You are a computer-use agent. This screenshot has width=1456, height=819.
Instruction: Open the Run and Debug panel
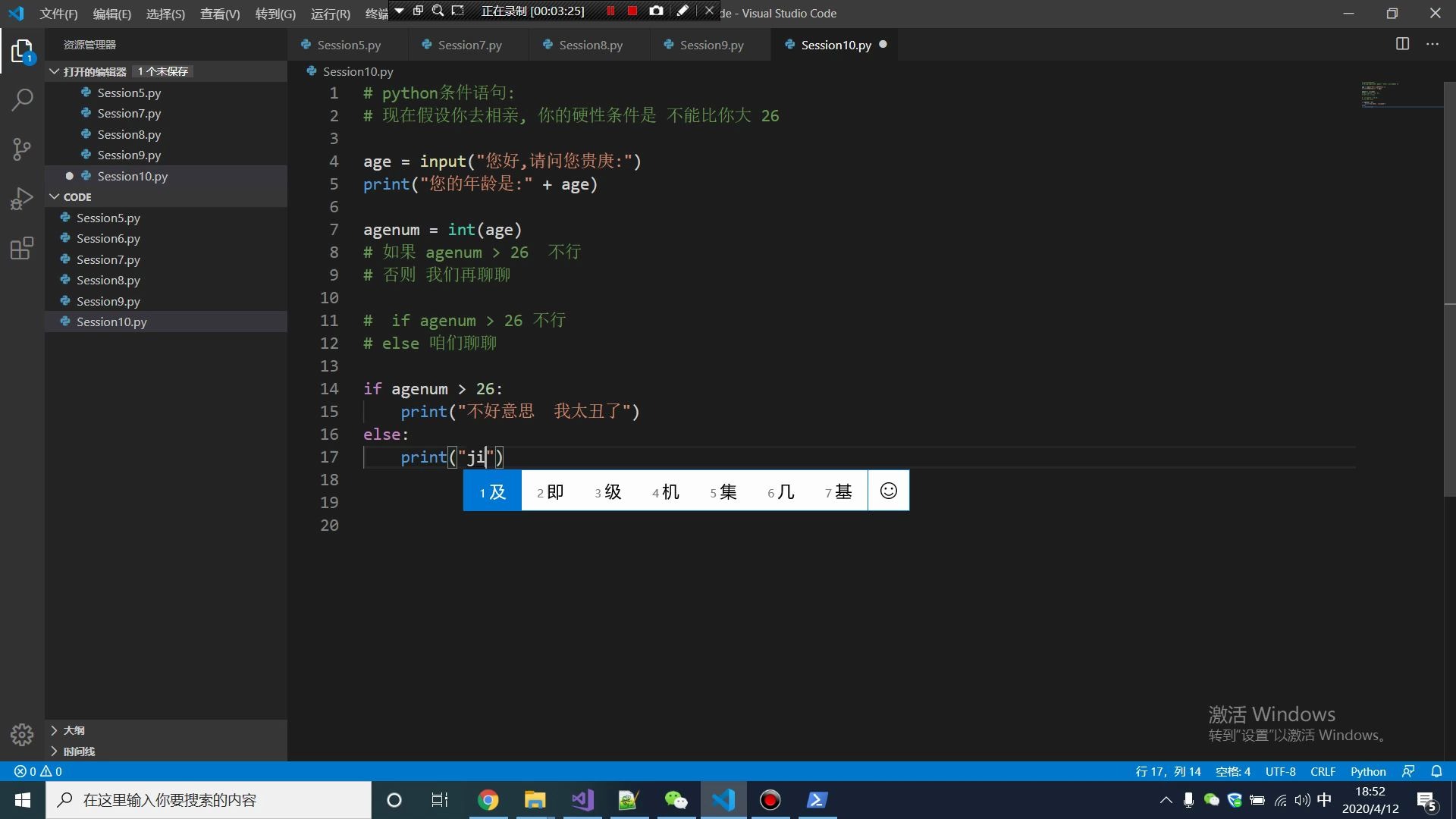[22, 198]
